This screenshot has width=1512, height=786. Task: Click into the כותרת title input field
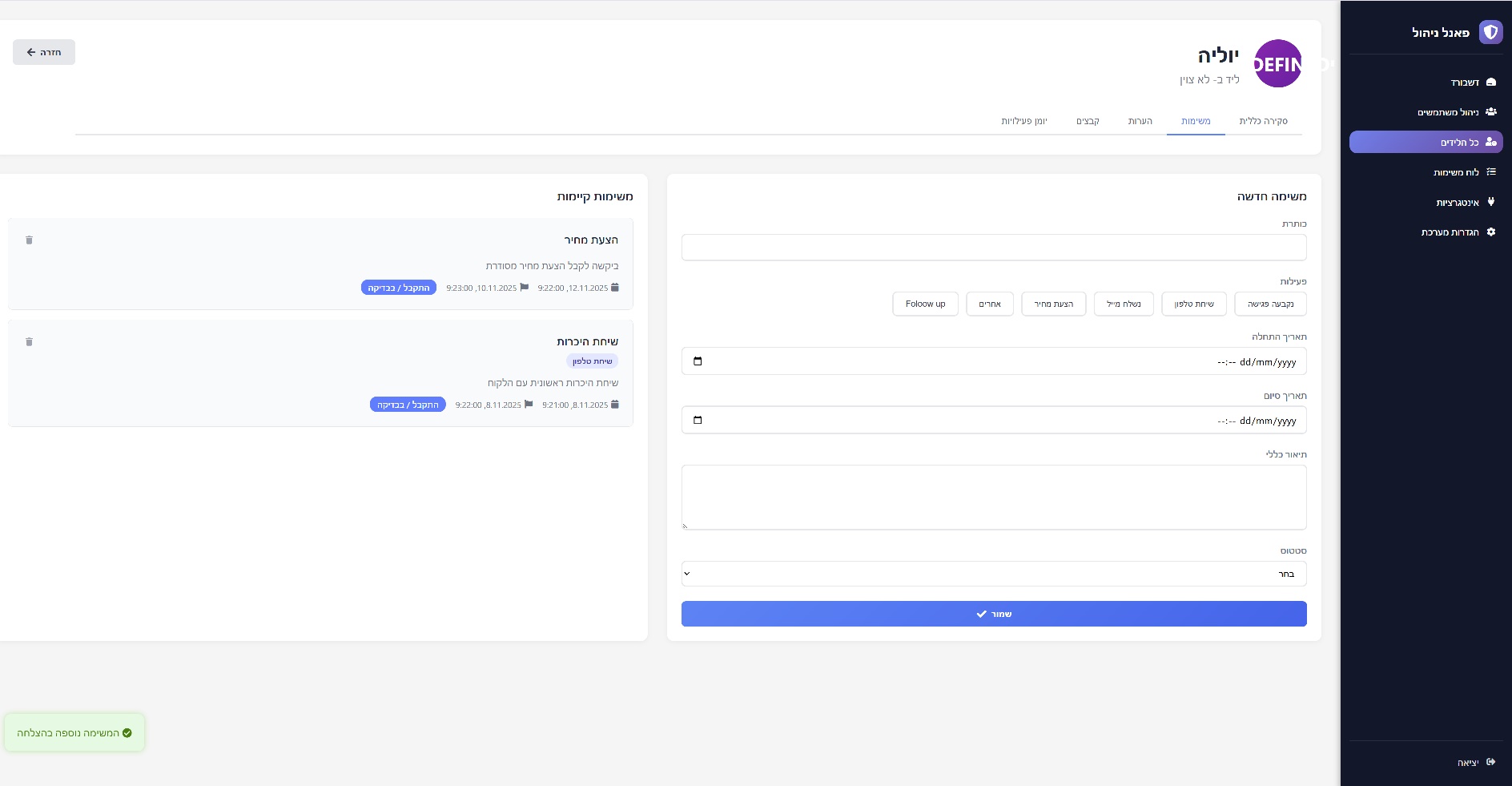(993, 248)
